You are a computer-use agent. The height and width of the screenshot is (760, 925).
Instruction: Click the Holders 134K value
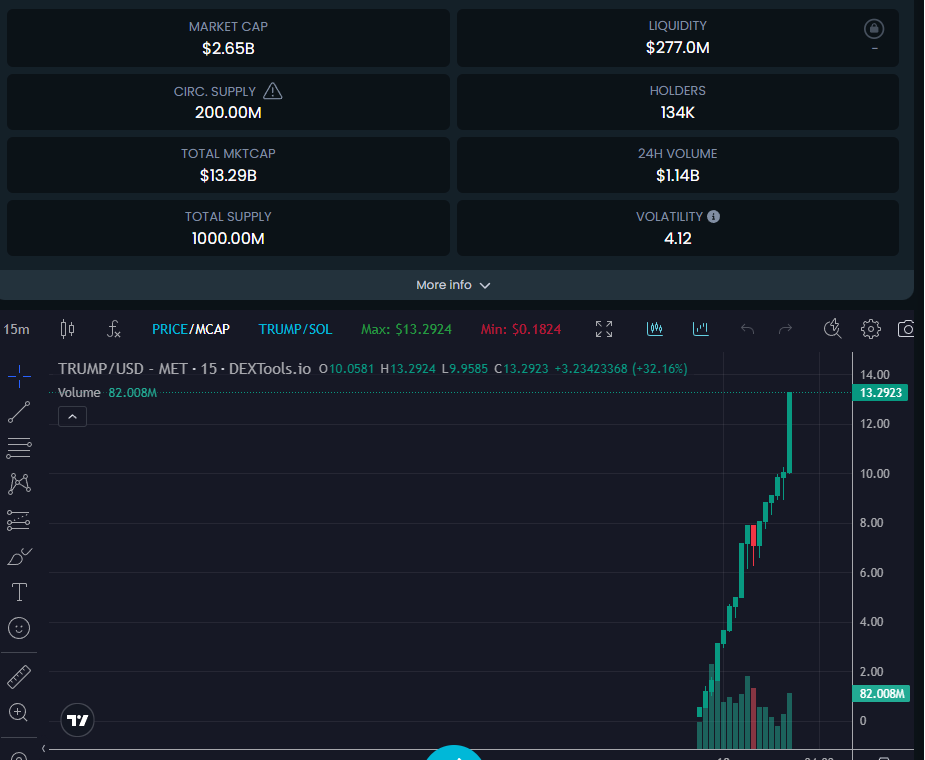tap(678, 113)
